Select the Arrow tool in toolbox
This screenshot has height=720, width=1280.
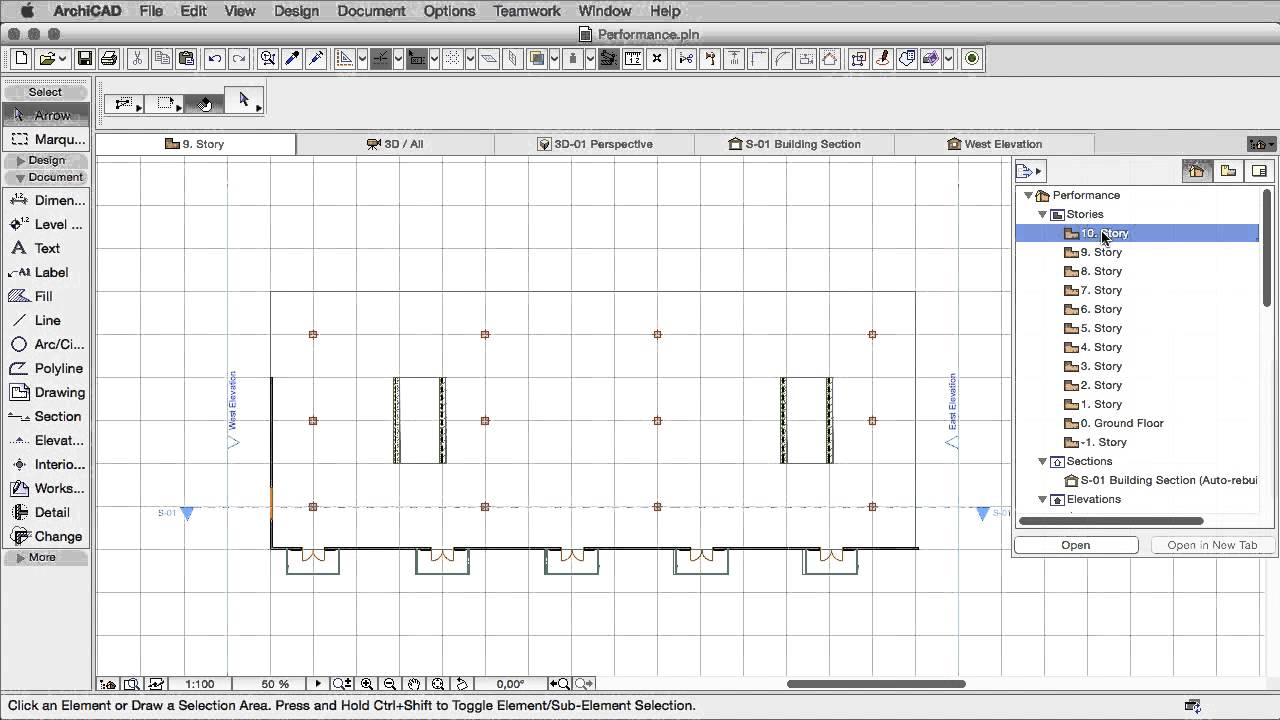(45, 115)
